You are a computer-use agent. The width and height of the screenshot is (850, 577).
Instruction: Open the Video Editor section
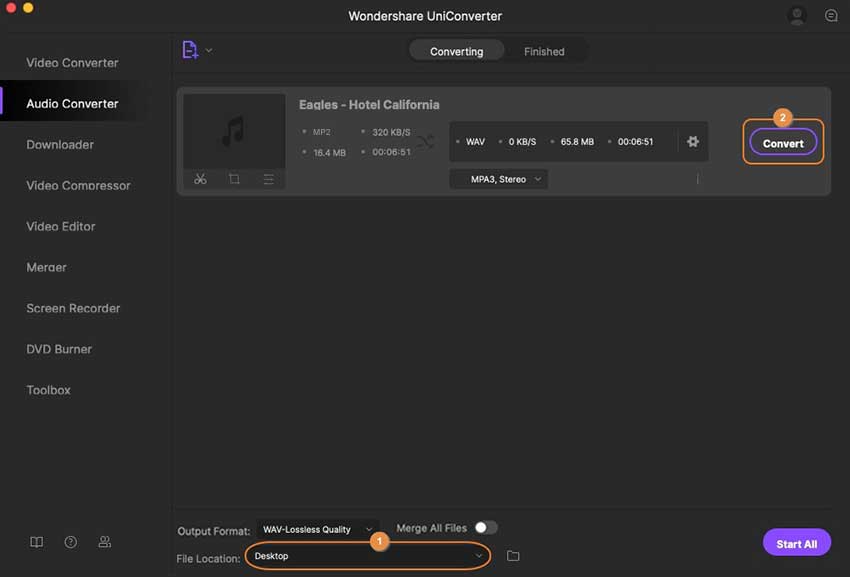coord(61,227)
